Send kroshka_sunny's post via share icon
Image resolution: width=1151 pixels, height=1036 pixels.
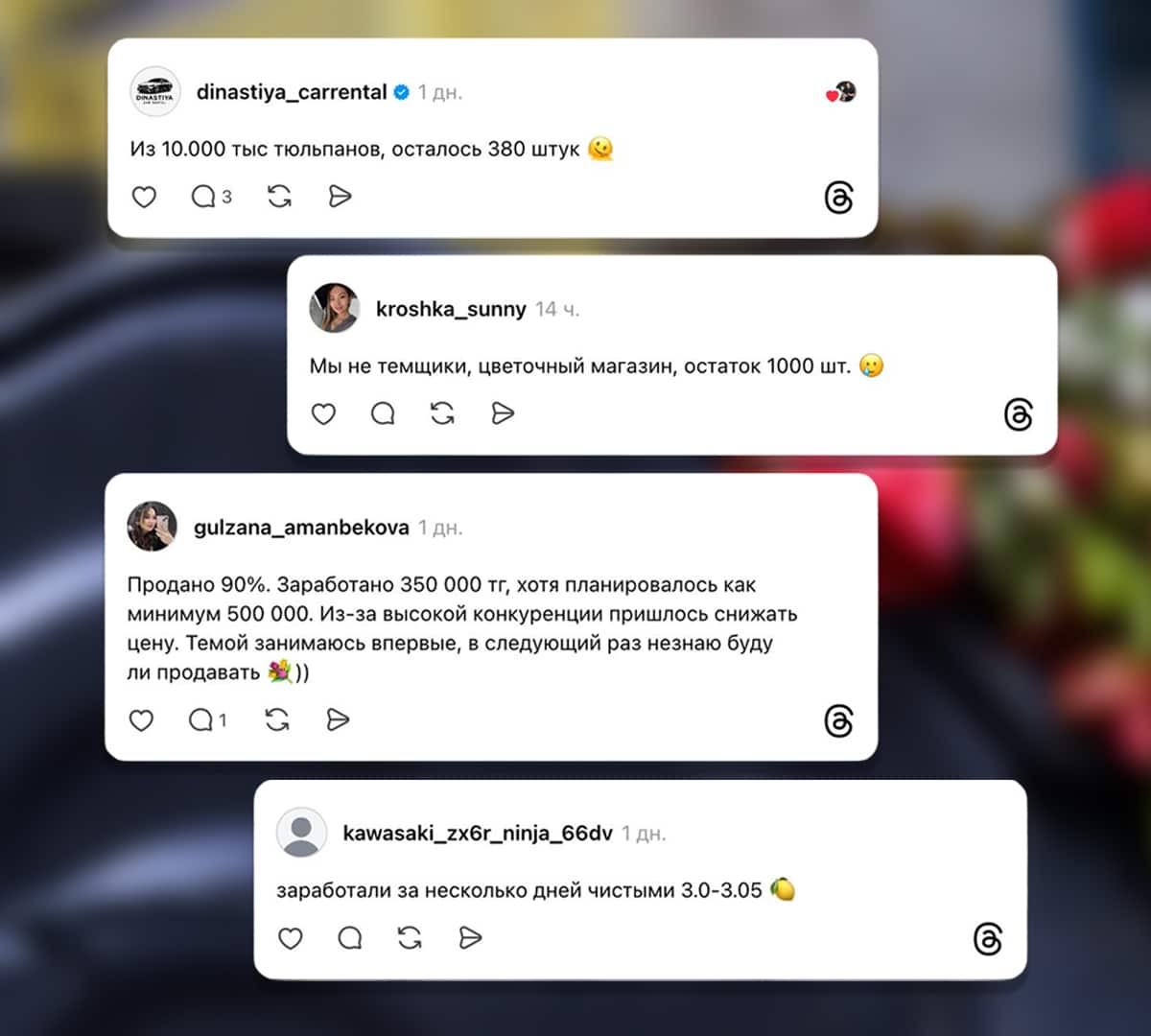pyautogui.click(x=503, y=413)
